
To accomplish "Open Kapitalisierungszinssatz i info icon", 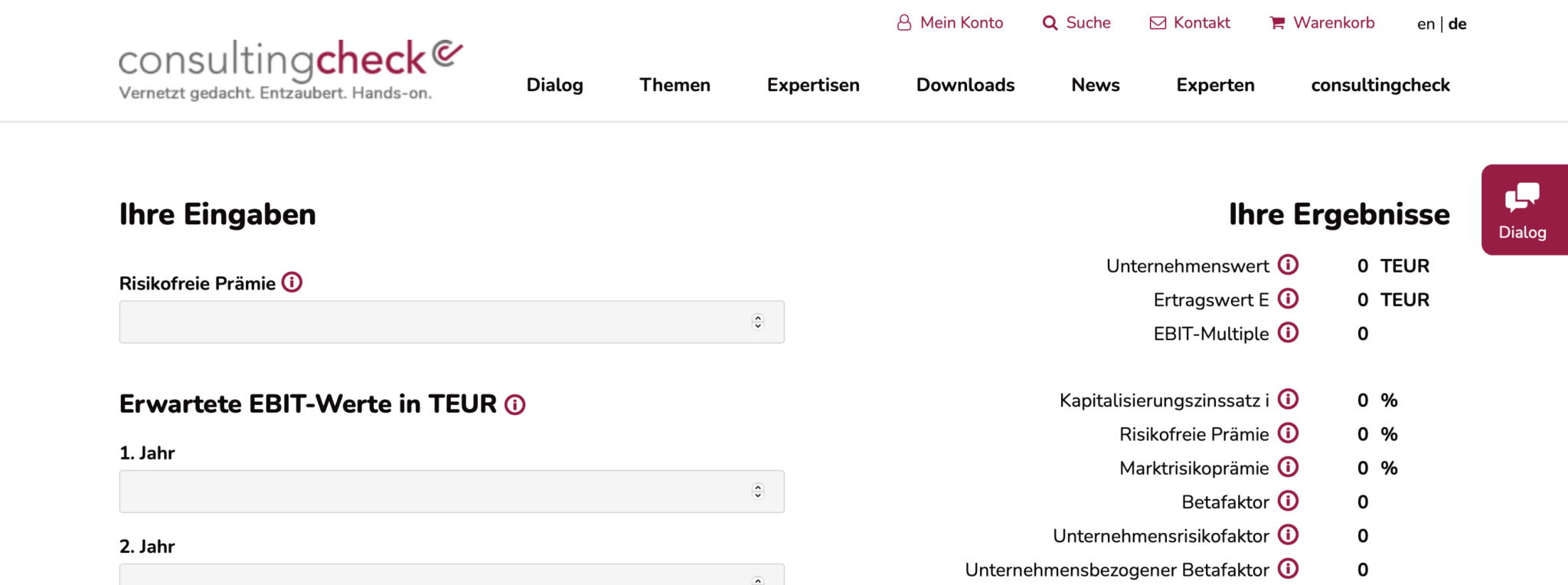I will (x=1289, y=400).
